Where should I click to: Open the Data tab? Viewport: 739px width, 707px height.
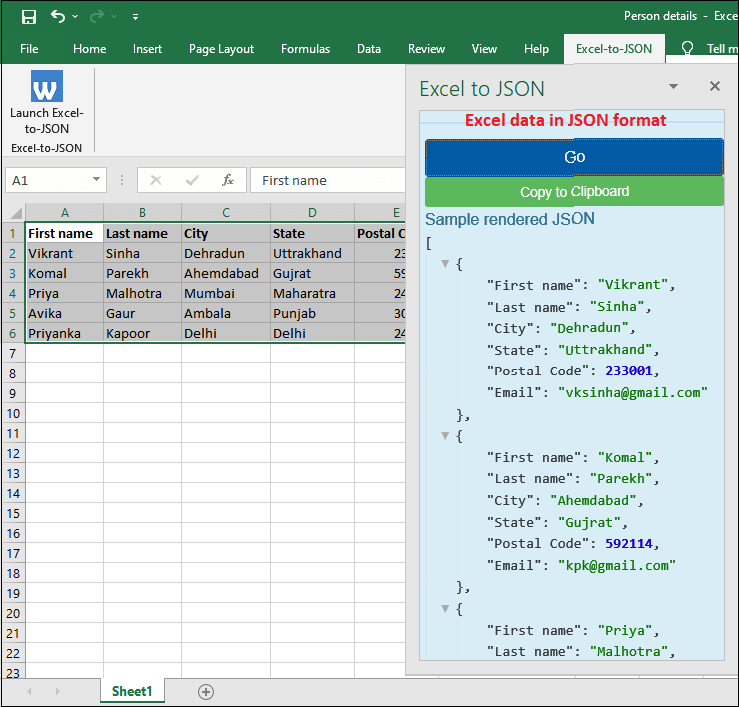(369, 49)
